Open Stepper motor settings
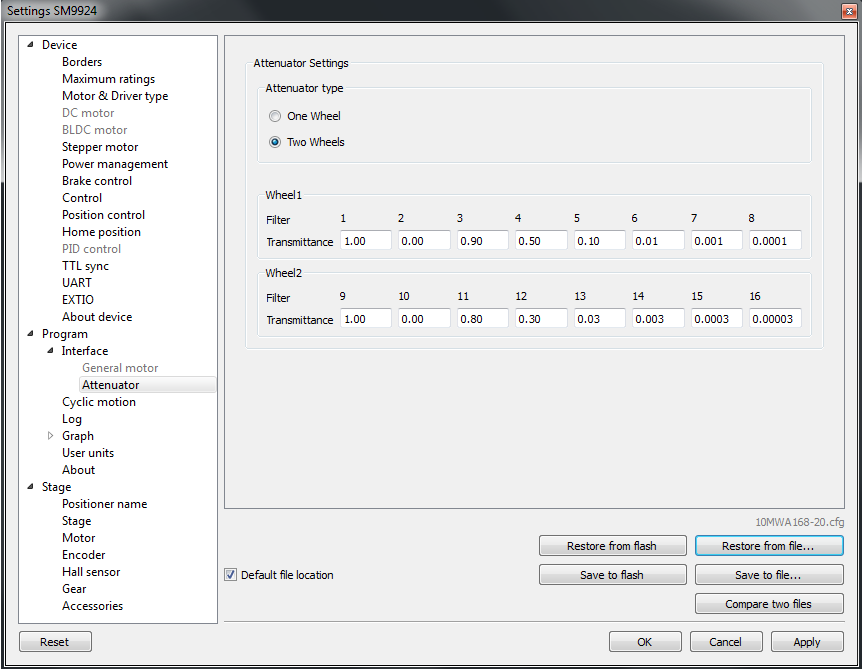The height and width of the screenshot is (669, 862). coord(100,147)
